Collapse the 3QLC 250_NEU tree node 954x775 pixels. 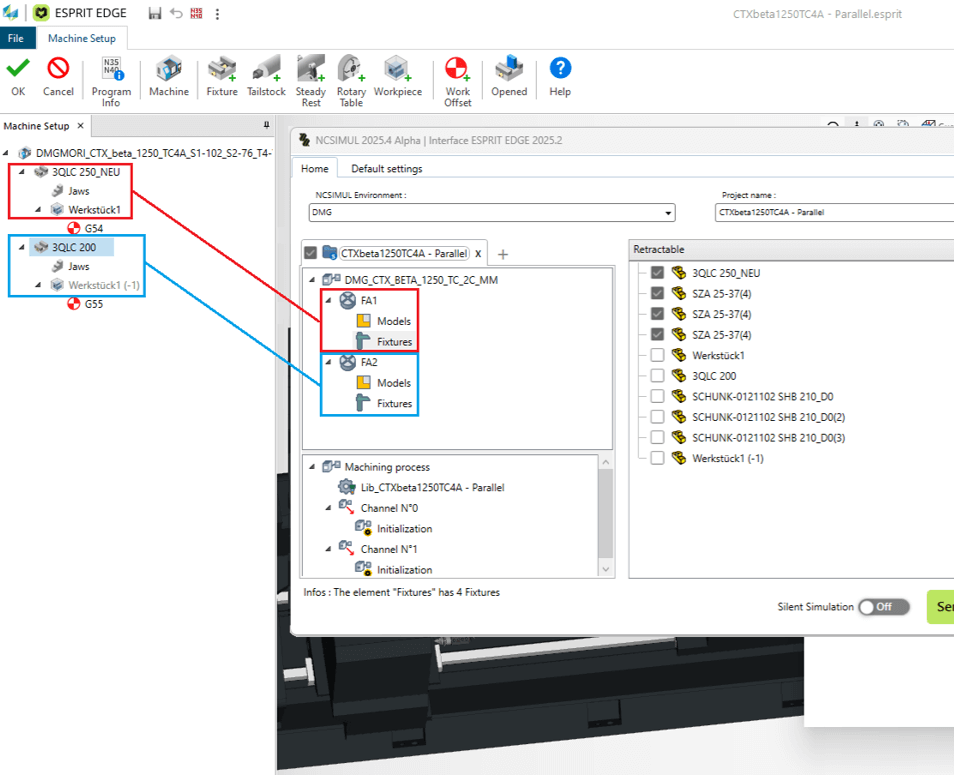(22, 172)
